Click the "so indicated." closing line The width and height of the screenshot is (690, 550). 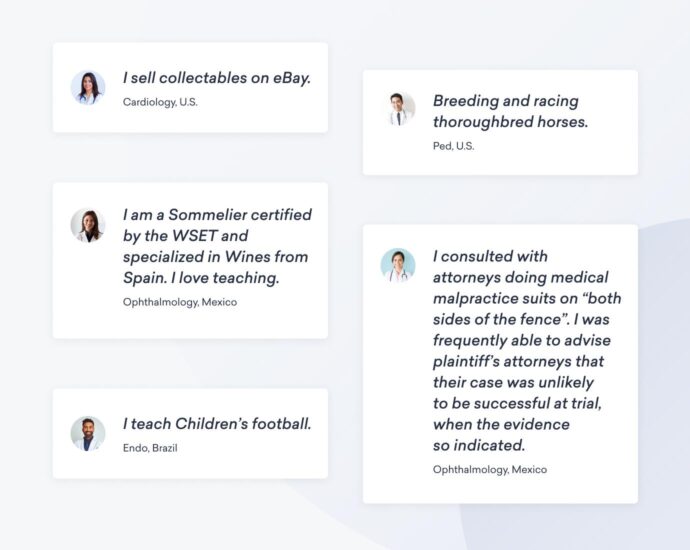point(479,445)
